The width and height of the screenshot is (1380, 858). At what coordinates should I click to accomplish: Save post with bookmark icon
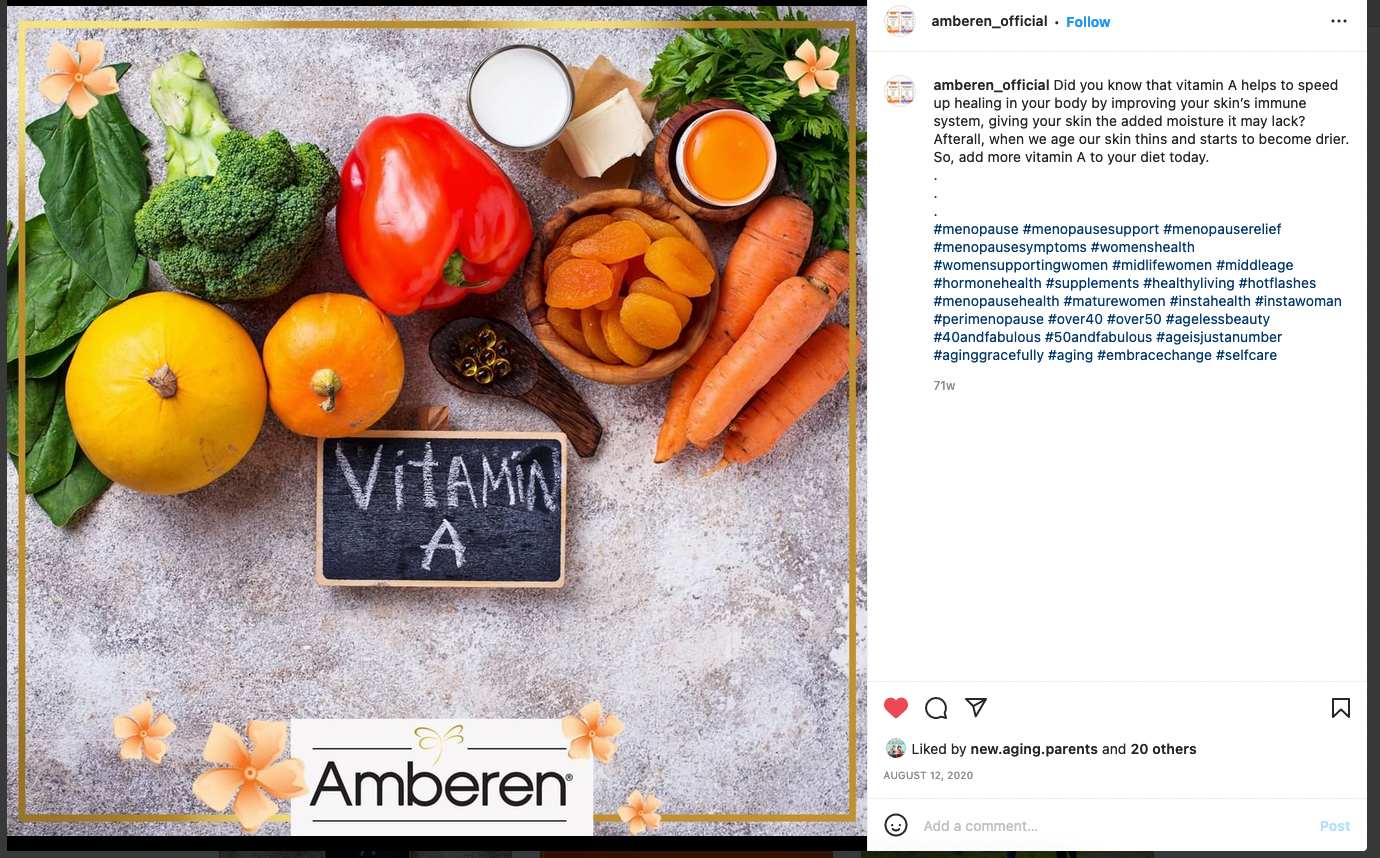(x=1341, y=708)
